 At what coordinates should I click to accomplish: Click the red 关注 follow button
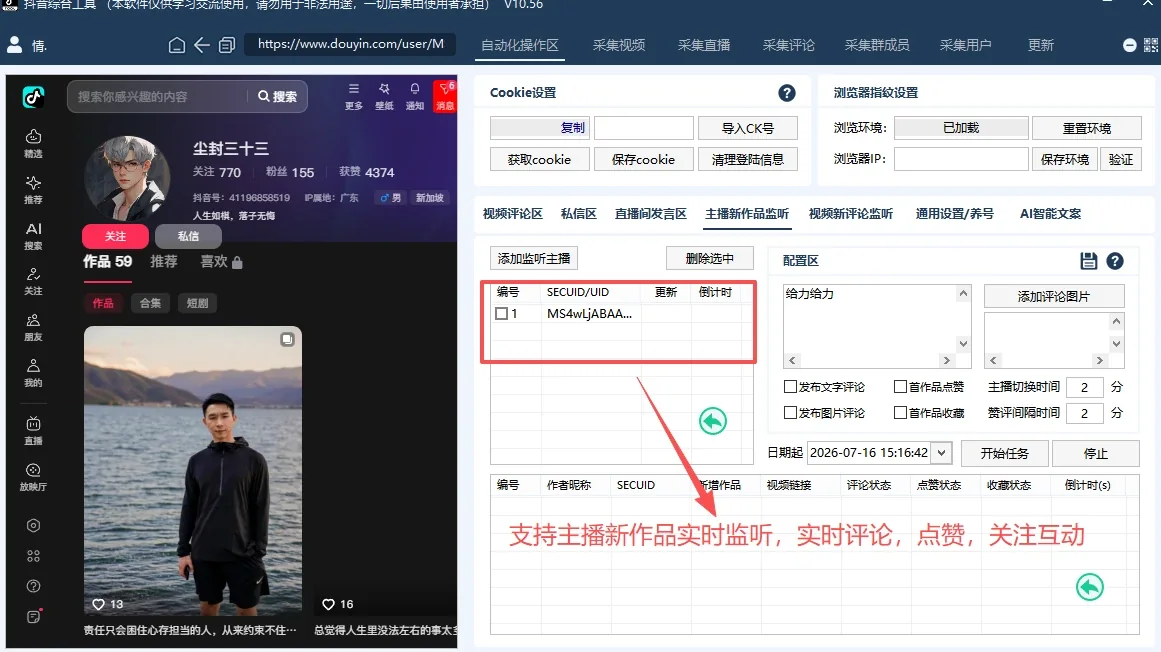click(x=116, y=236)
